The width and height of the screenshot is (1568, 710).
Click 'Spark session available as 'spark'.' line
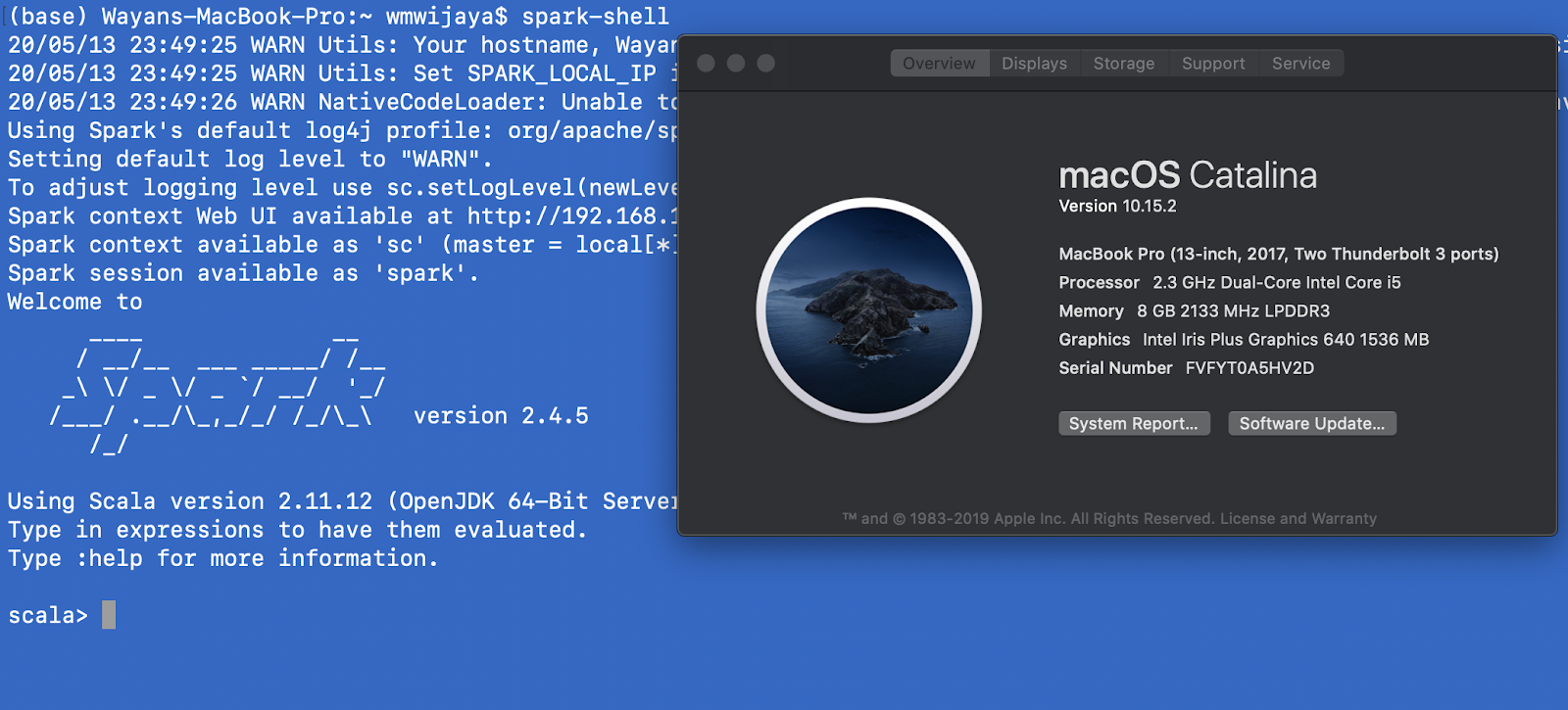pyautogui.click(x=243, y=273)
